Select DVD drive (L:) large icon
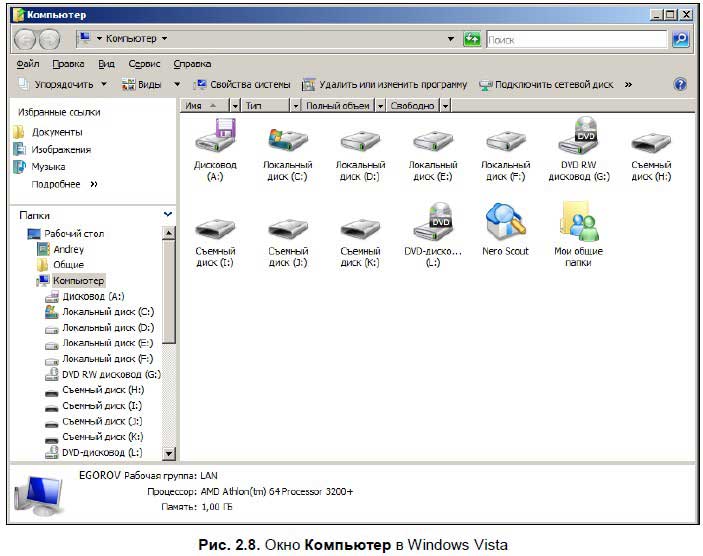The width and height of the screenshot is (703, 556). [x=433, y=222]
